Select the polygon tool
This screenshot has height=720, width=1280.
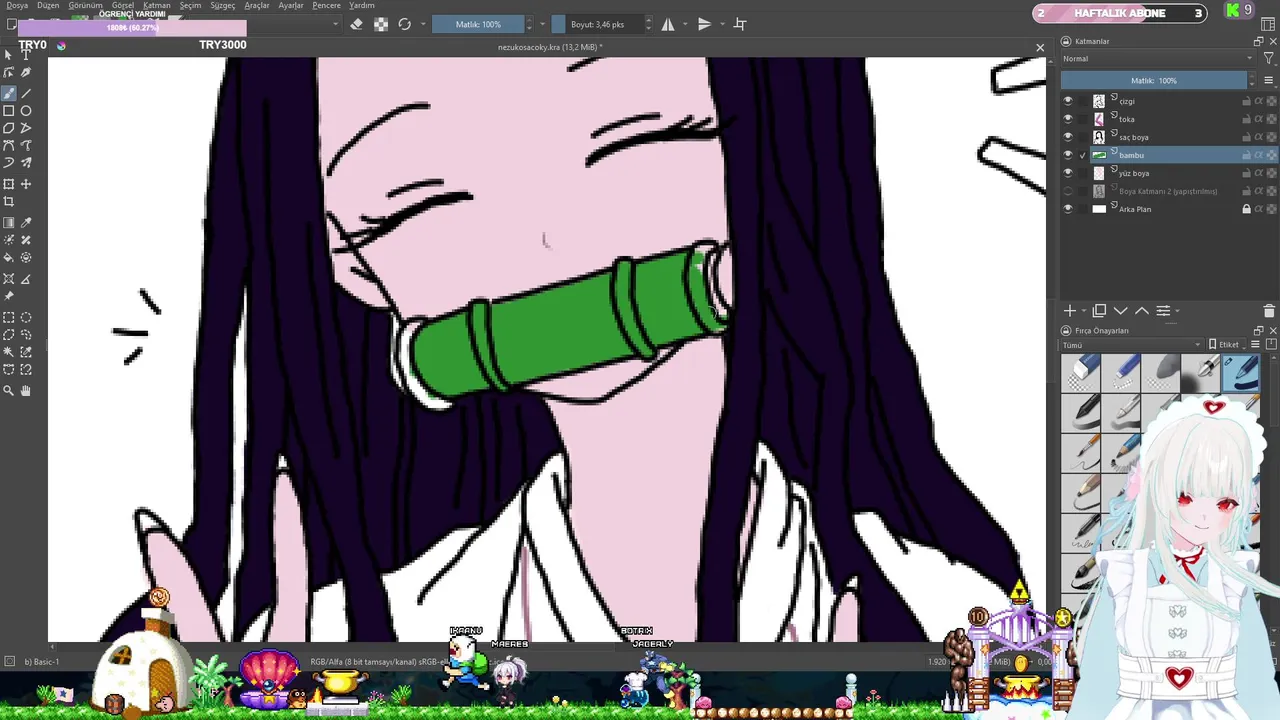pyautogui.click(x=9, y=128)
